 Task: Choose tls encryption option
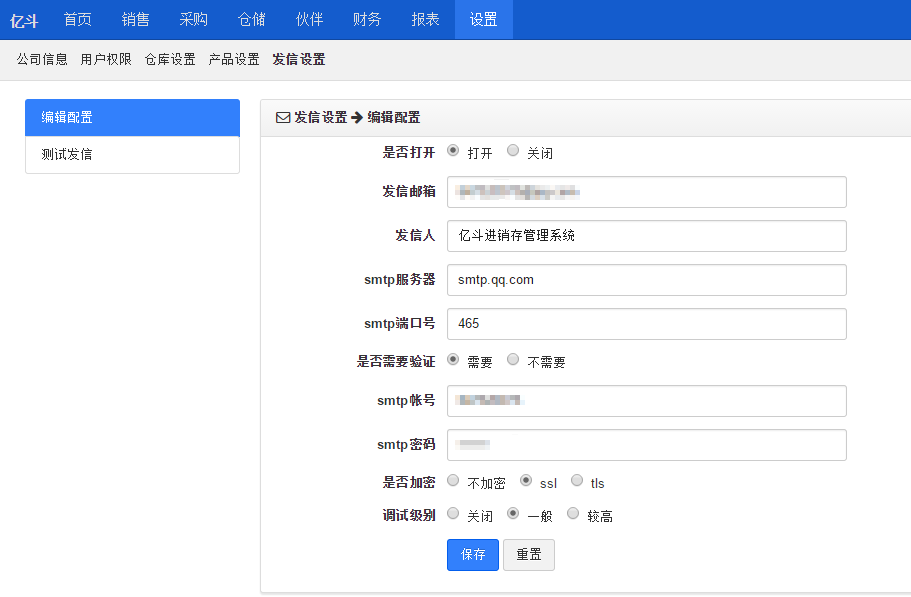click(577, 481)
